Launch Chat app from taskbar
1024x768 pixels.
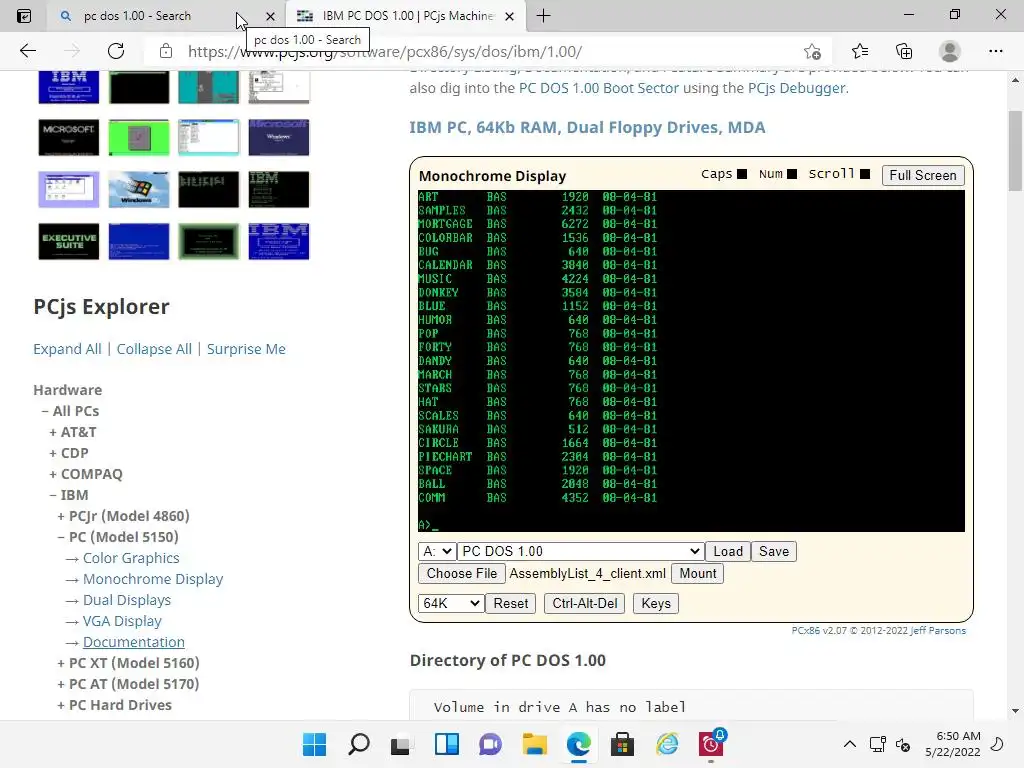490,744
